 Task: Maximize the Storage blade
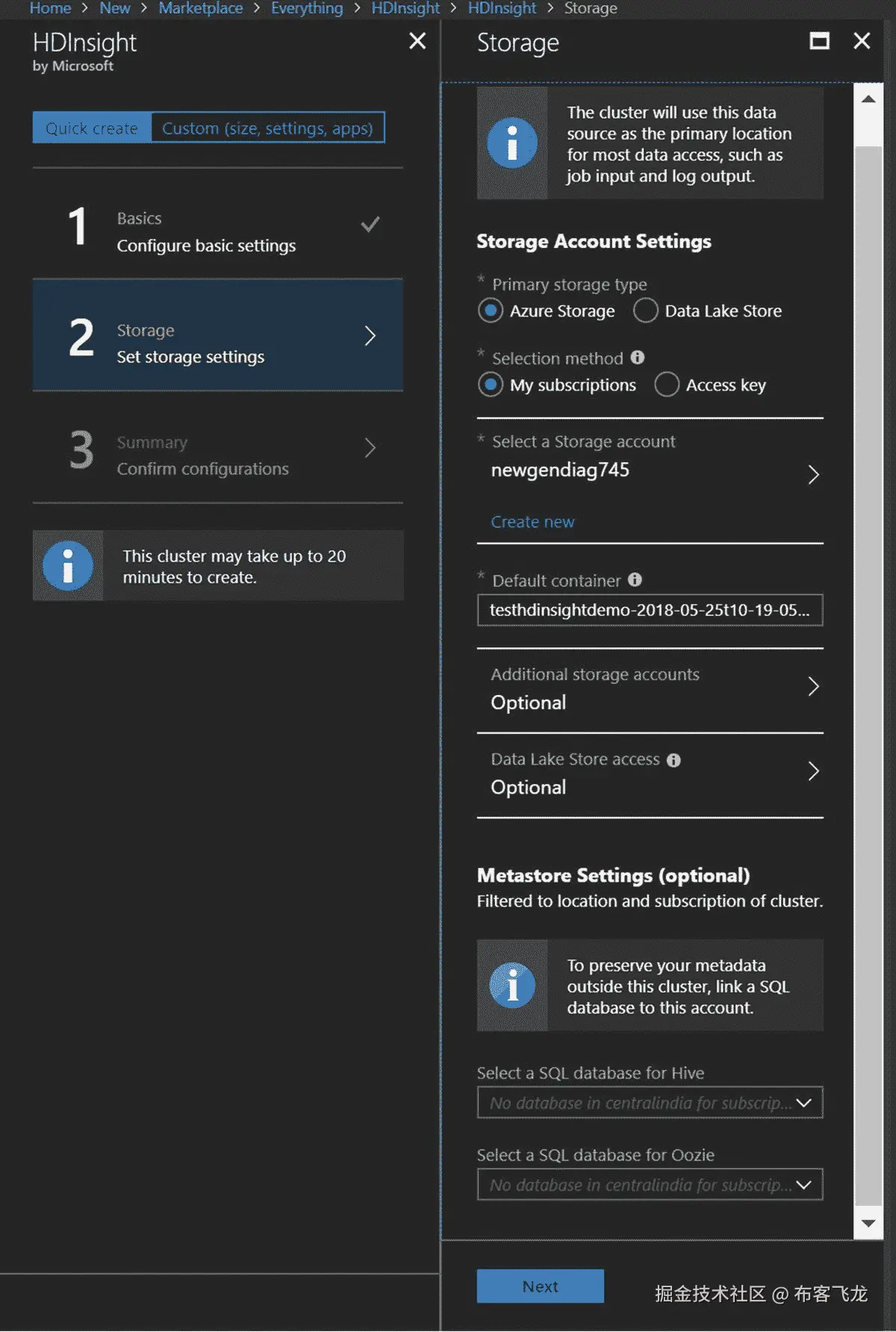click(819, 41)
